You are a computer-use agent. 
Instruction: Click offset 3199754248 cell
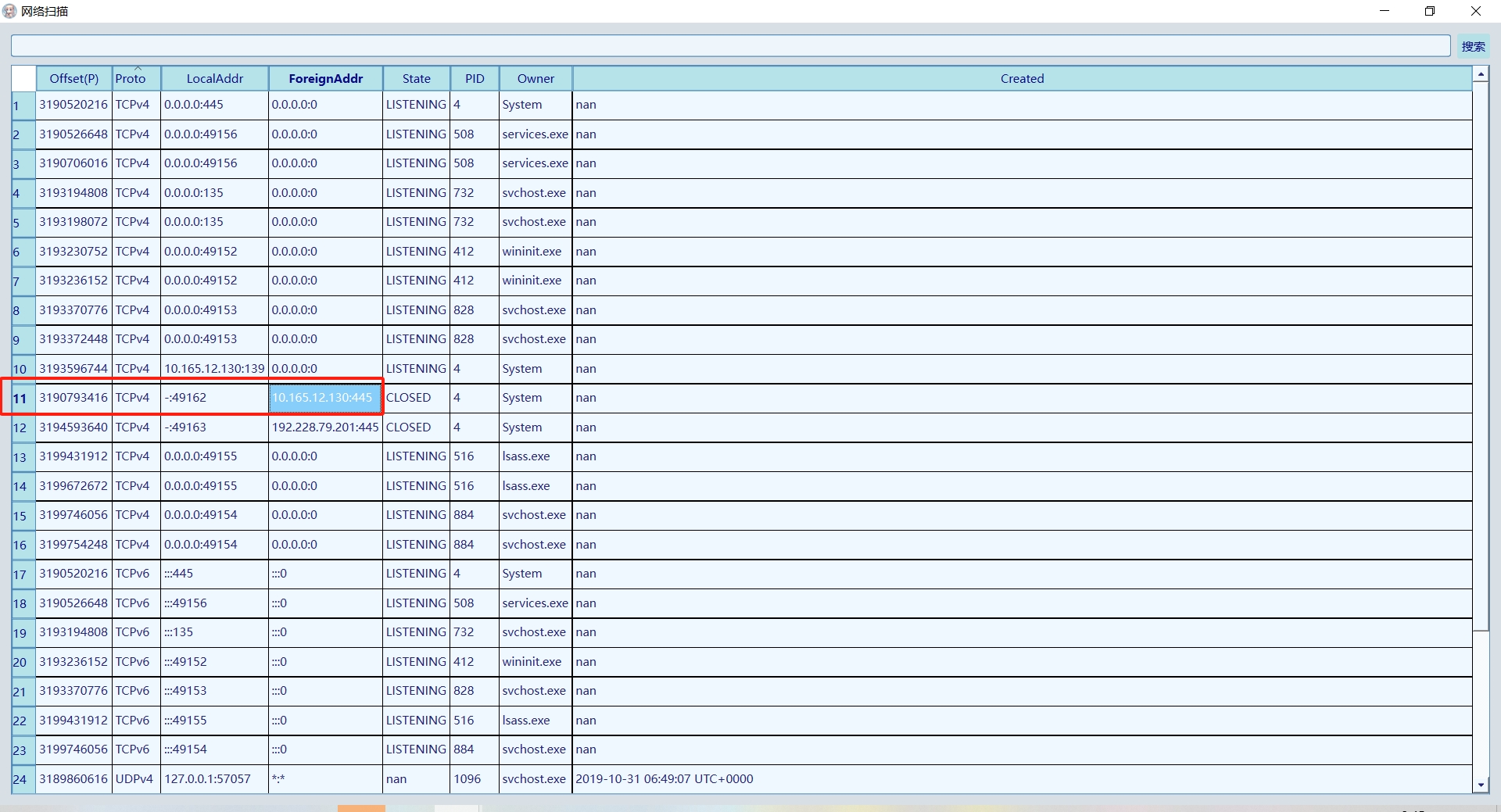[x=73, y=545]
